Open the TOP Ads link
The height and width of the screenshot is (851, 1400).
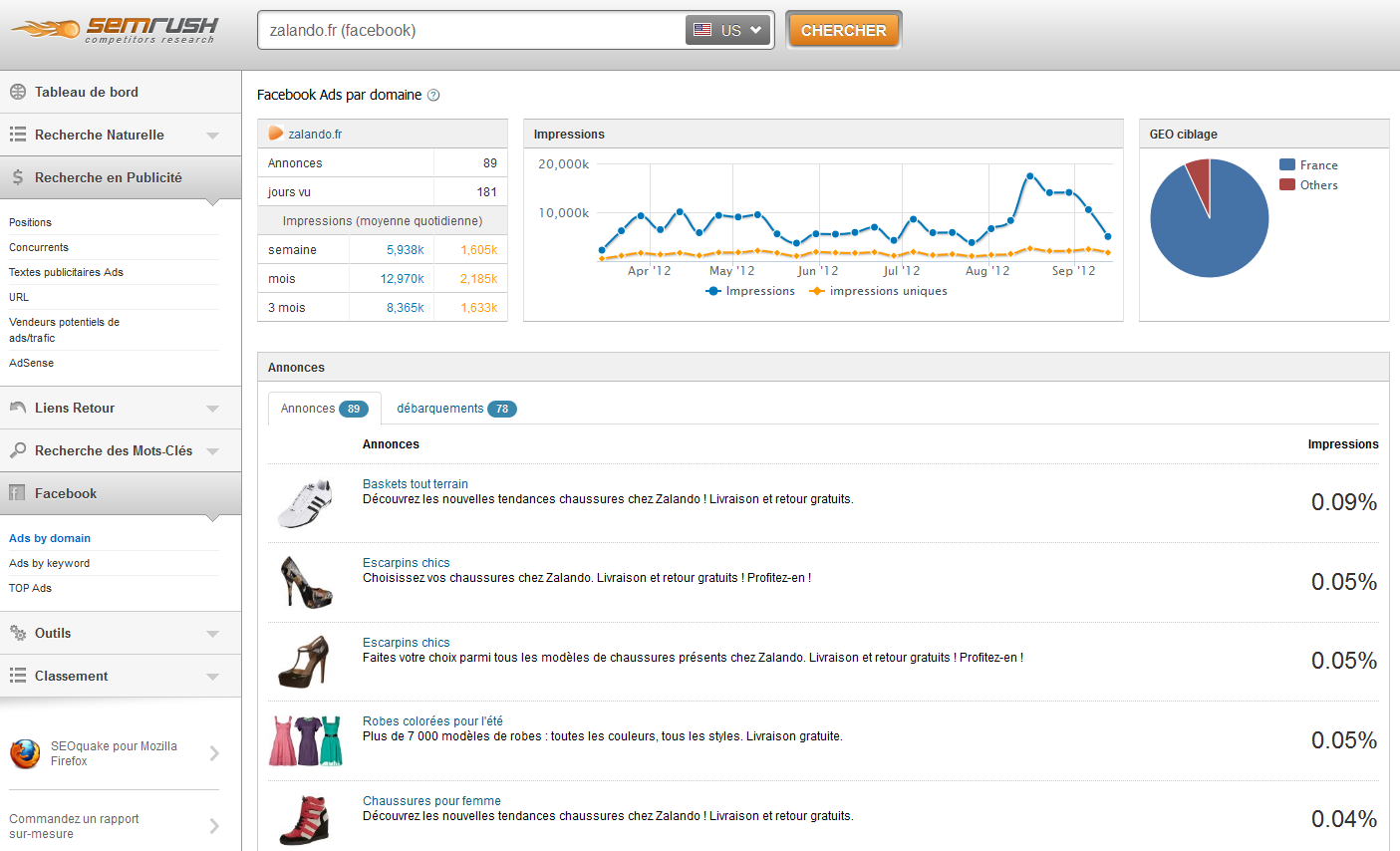pyautogui.click(x=30, y=588)
